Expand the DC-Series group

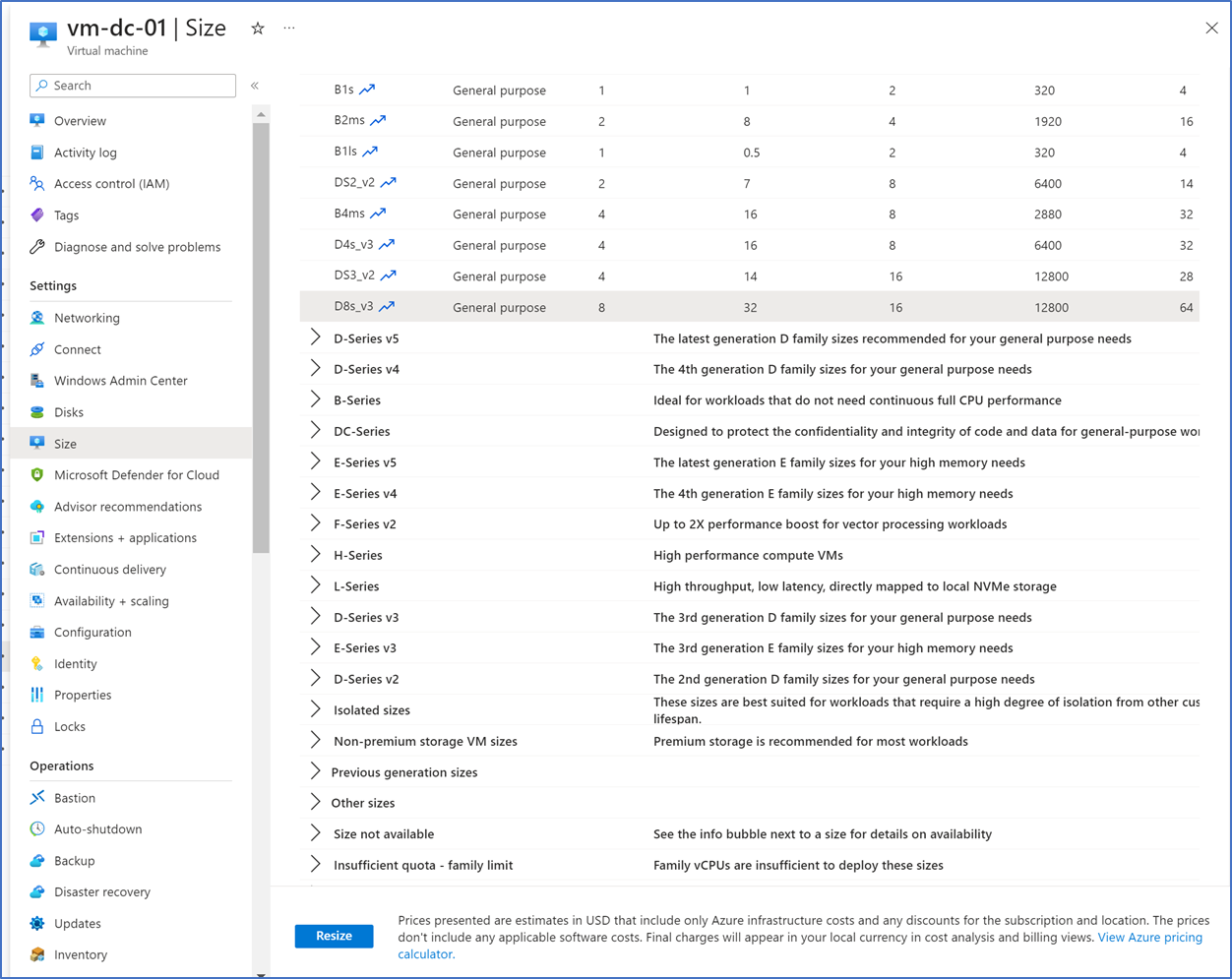point(315,431)
